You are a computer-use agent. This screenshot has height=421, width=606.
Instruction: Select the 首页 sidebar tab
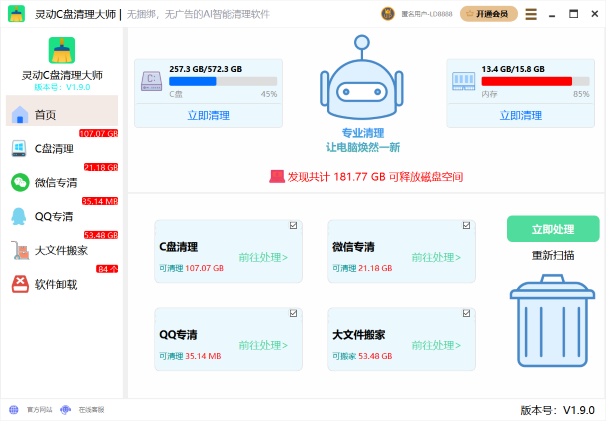(62, 111)
